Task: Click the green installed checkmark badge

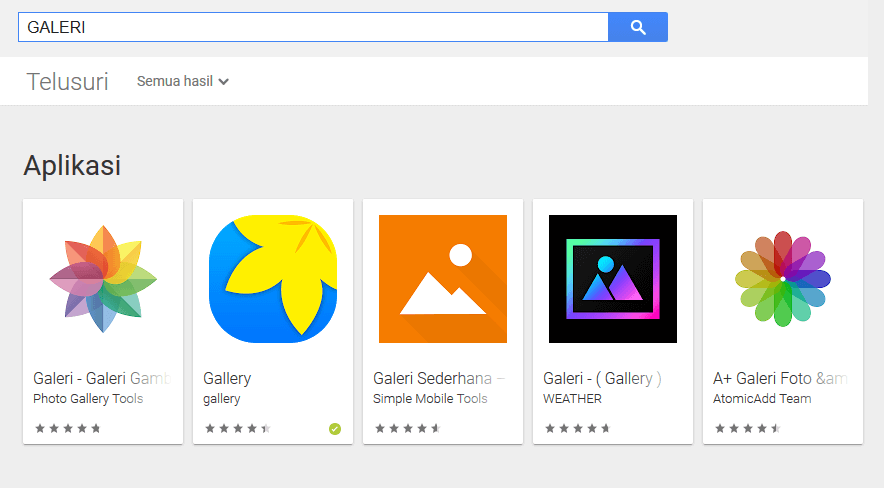Action: (x=335, y=429)
